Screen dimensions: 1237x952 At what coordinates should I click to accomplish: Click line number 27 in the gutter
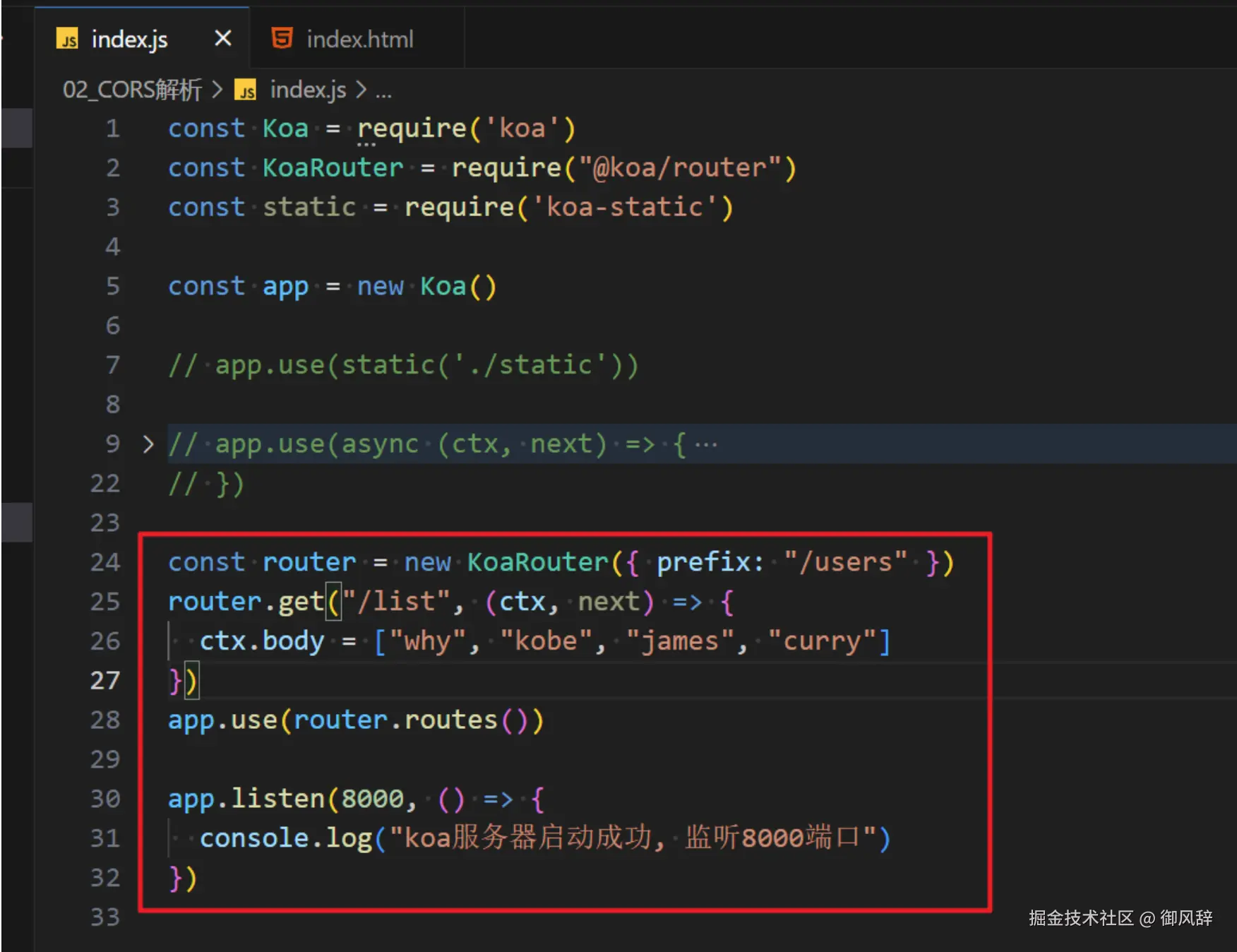pos(105,680)
